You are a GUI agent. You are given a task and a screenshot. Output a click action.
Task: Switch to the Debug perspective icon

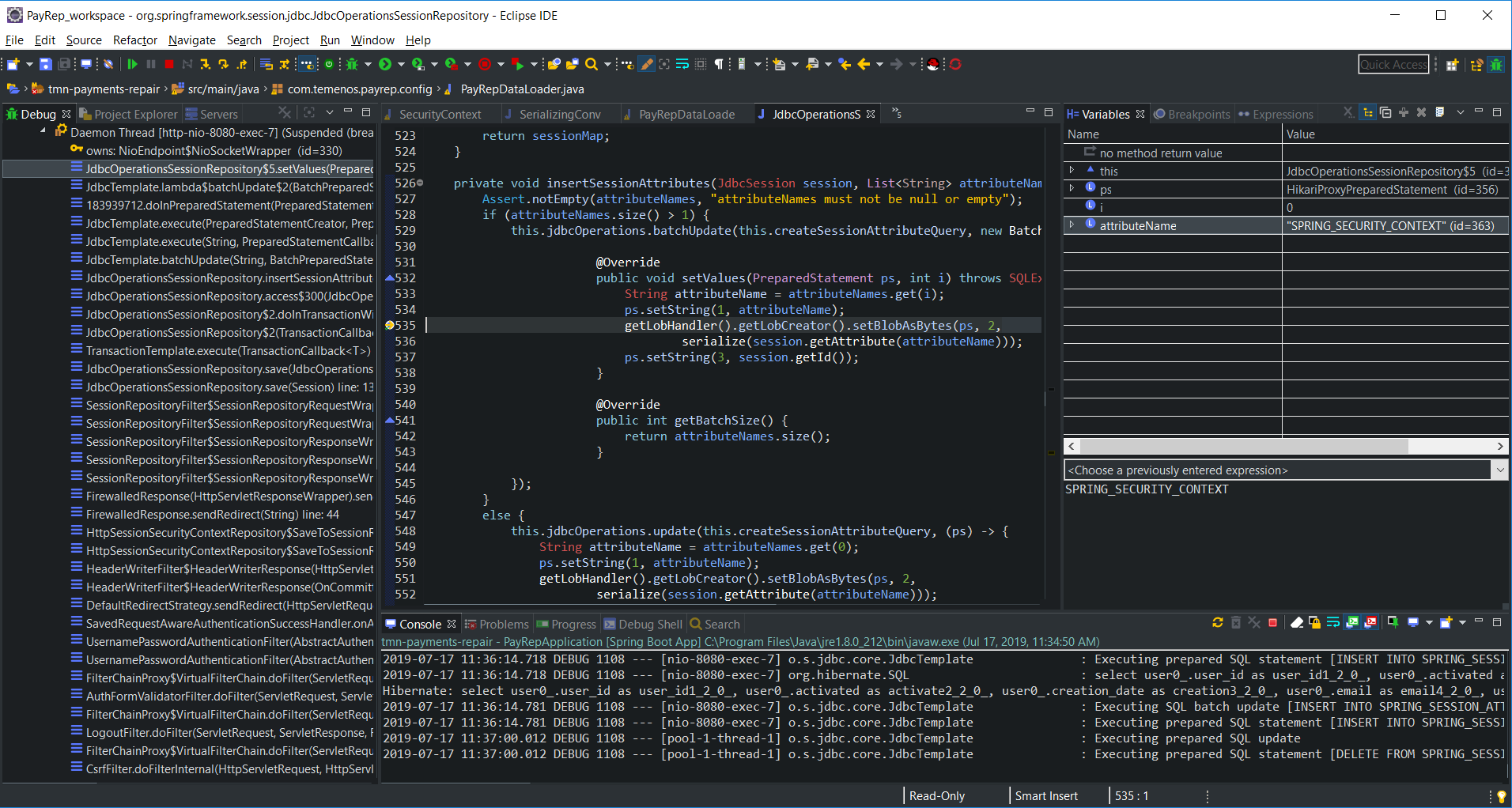(1496, 65)
